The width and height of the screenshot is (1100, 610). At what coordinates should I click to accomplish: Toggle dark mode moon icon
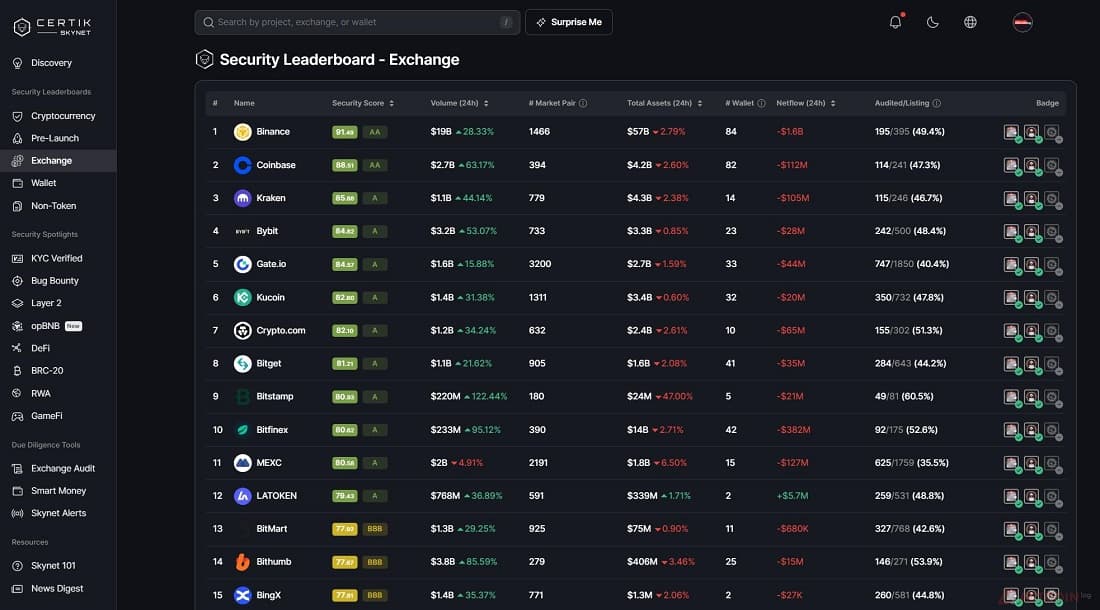932,22
